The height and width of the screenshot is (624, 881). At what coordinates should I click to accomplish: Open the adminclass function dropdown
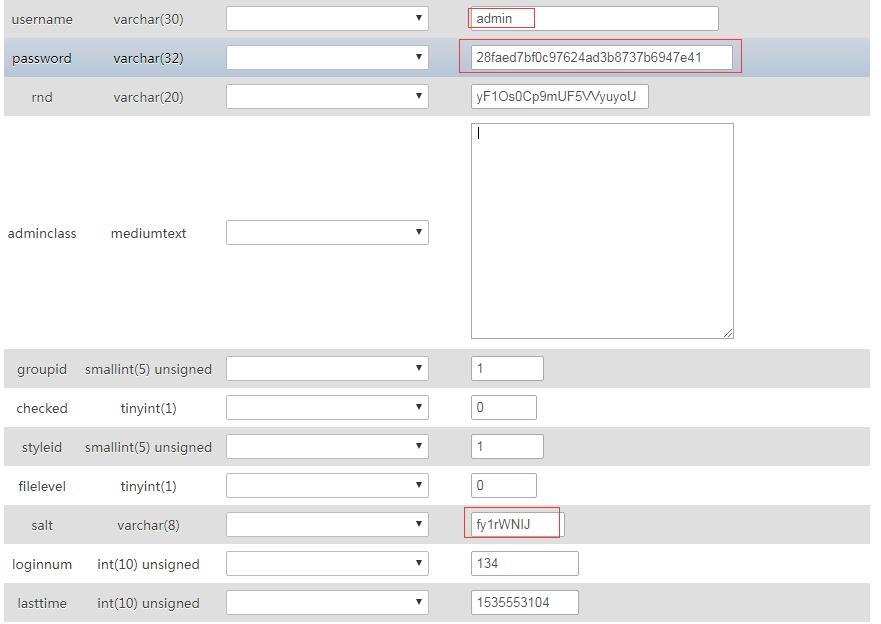click(327, 232)
